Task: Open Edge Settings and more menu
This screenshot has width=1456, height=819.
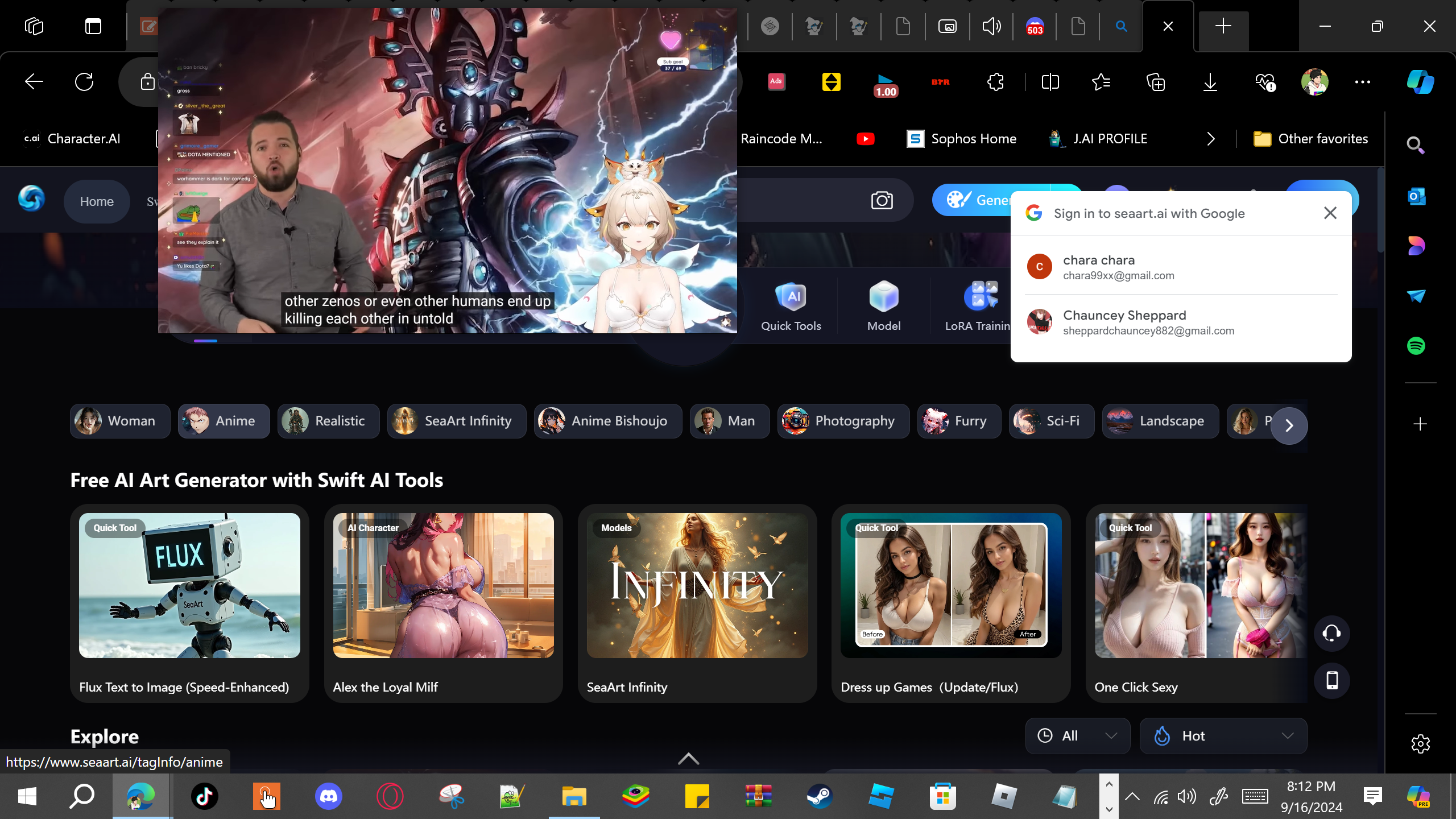Action: click(x=1362, y=82)
